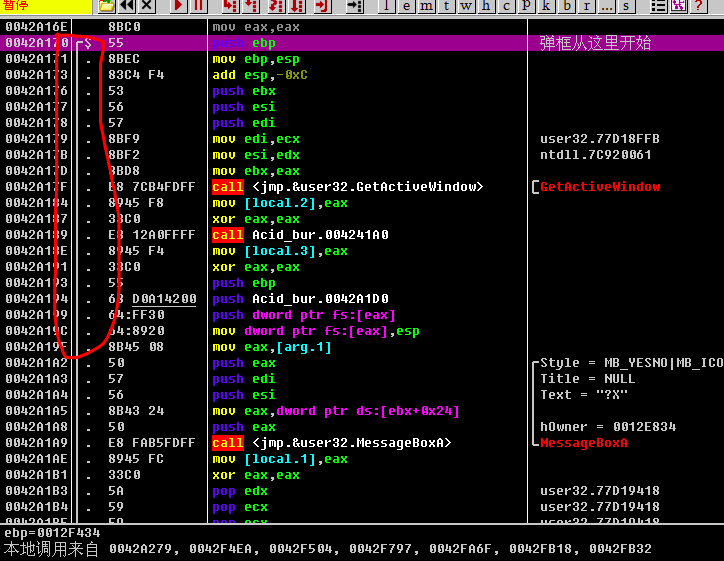Image resolution: width=724 pixels, height=561 pixels.
Task: Open the References window with the 'r' button
Action: point(586,6)
